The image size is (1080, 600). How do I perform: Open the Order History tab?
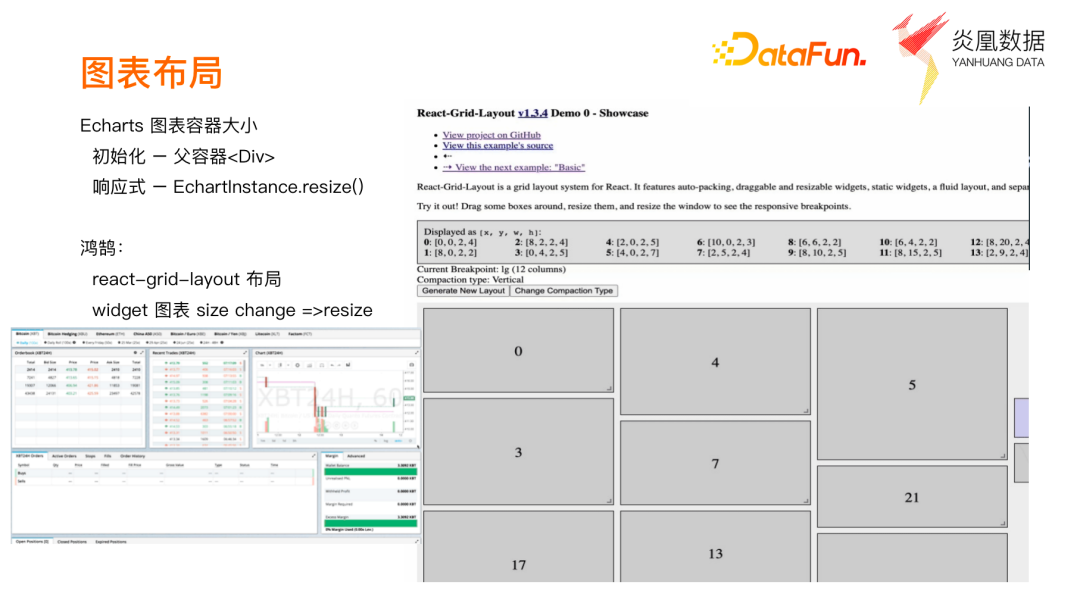pos(132,456)
